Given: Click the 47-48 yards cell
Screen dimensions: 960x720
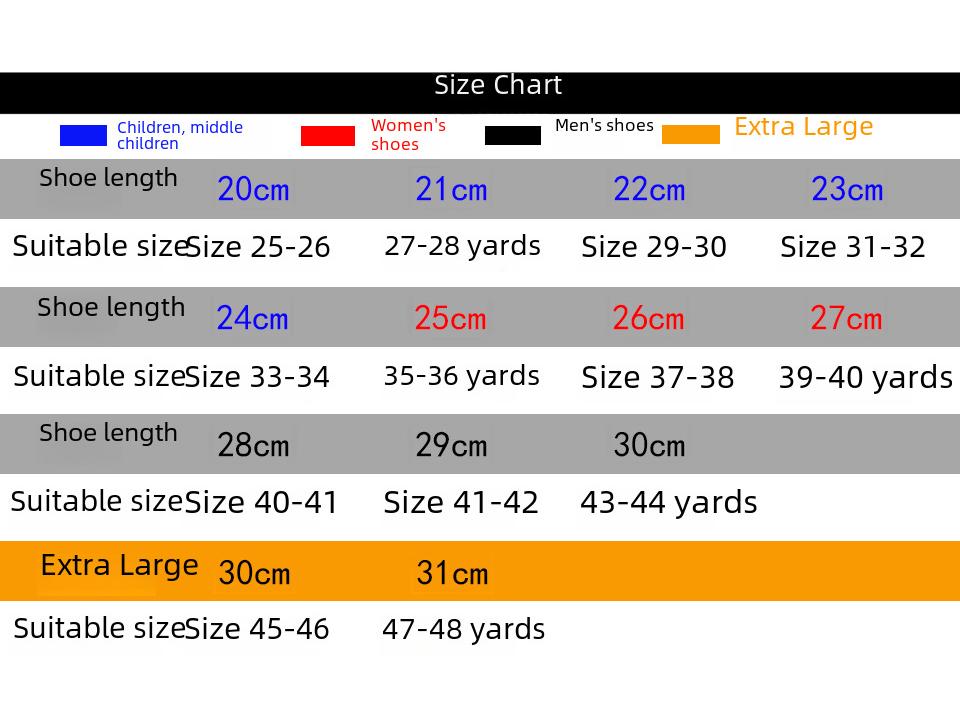Looking at the screenshot, I should 463,629.
